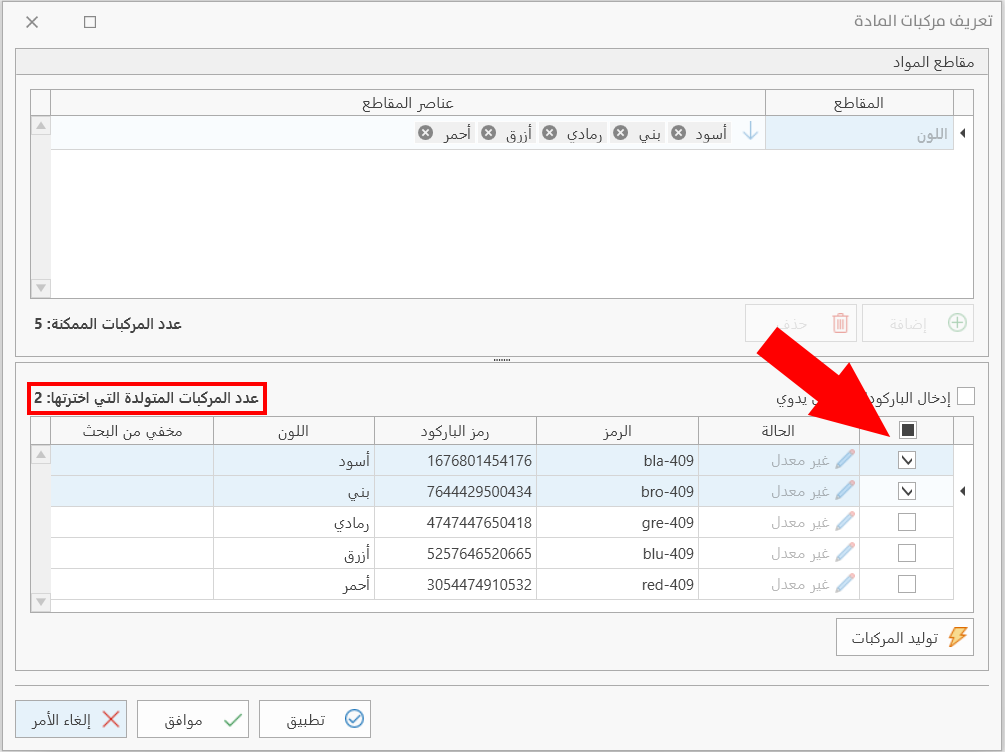
Task: Select the red-409 code cell
Action: pyautogui.click(x=617, y=584)
